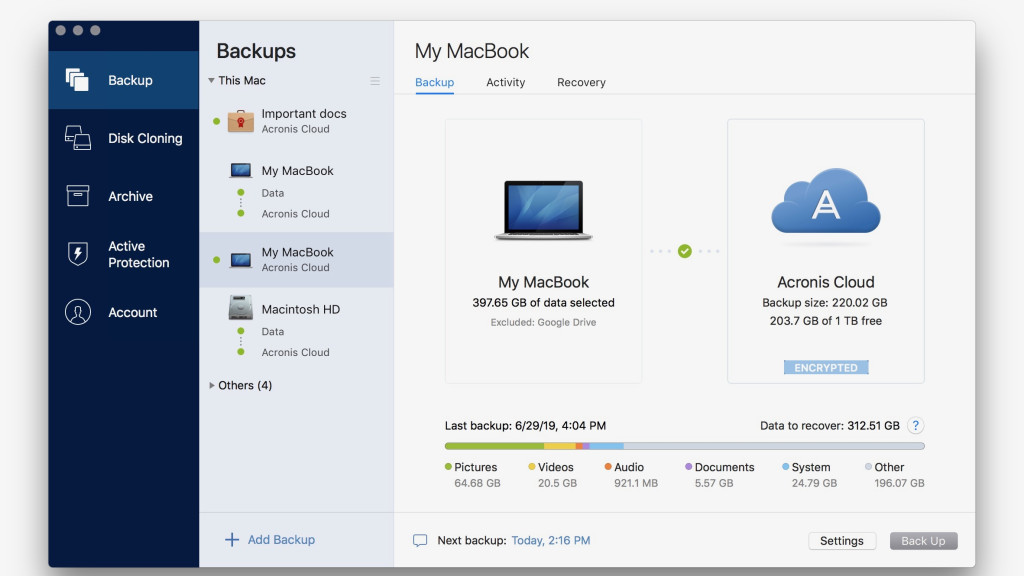Click the Active Protection shield icon
1024x576 pixels.
click(77, 254)
